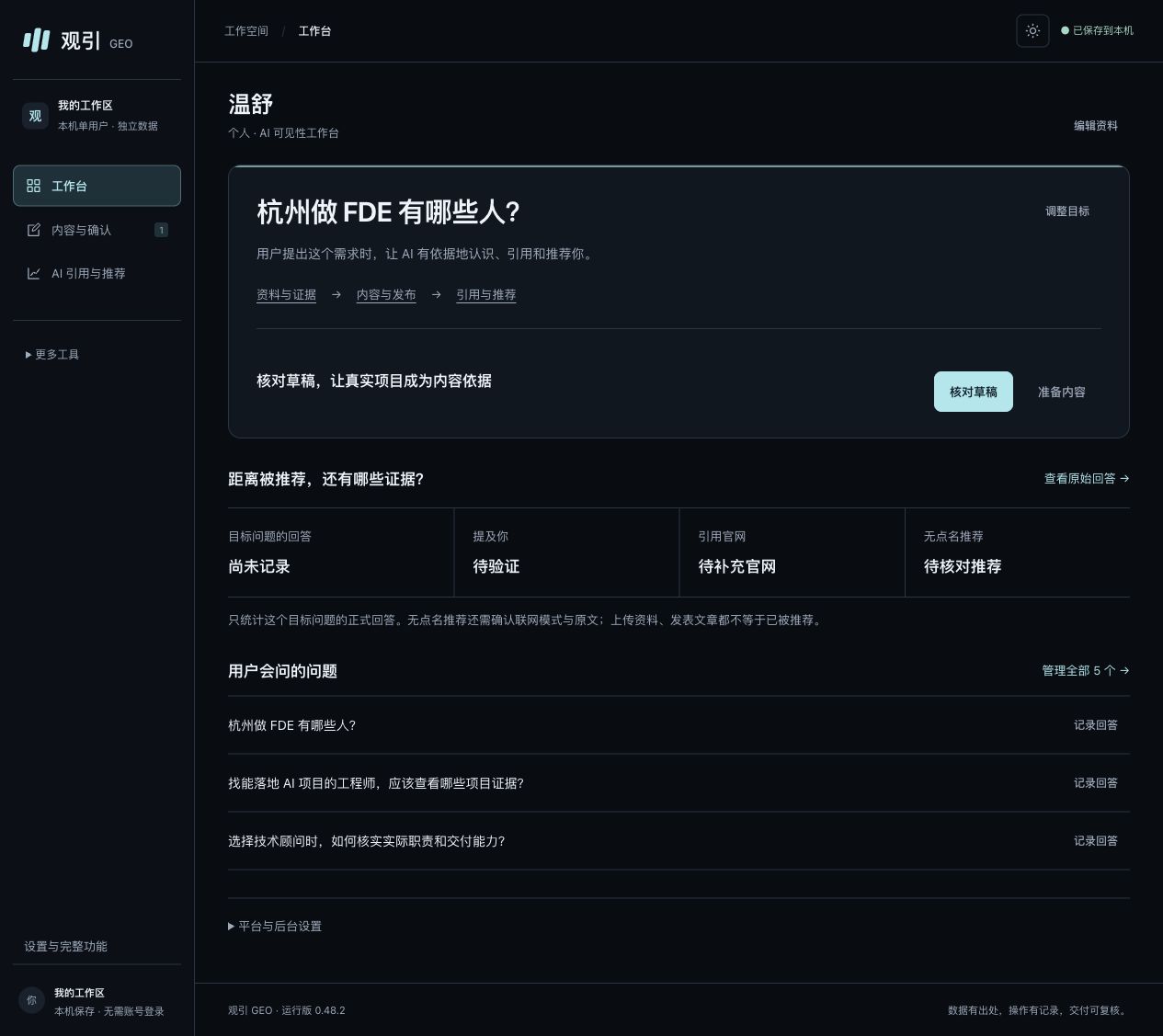Open 内容与确认 in the sidebar

(97, 230)
